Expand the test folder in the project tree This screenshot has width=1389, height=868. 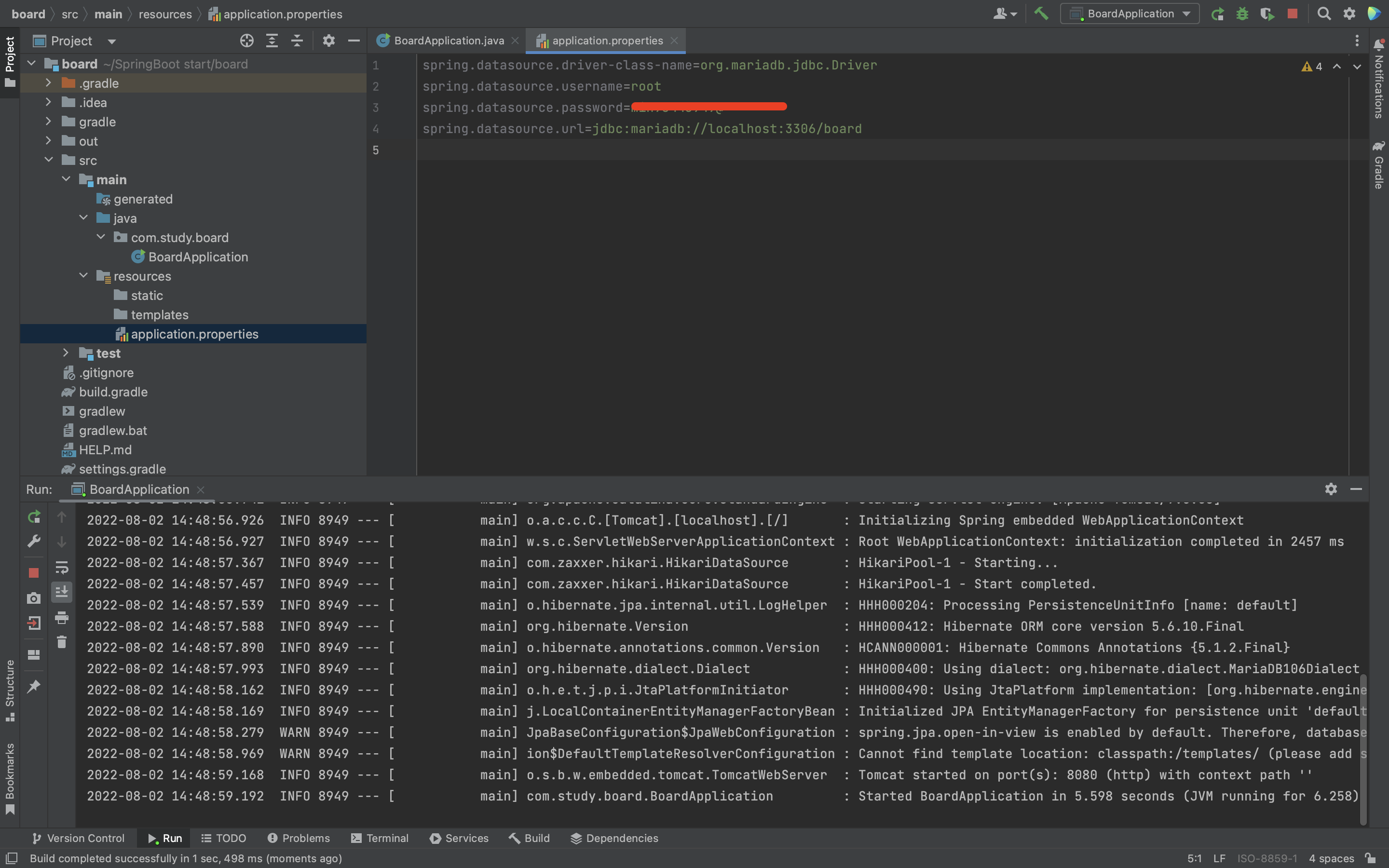point(66,353)
